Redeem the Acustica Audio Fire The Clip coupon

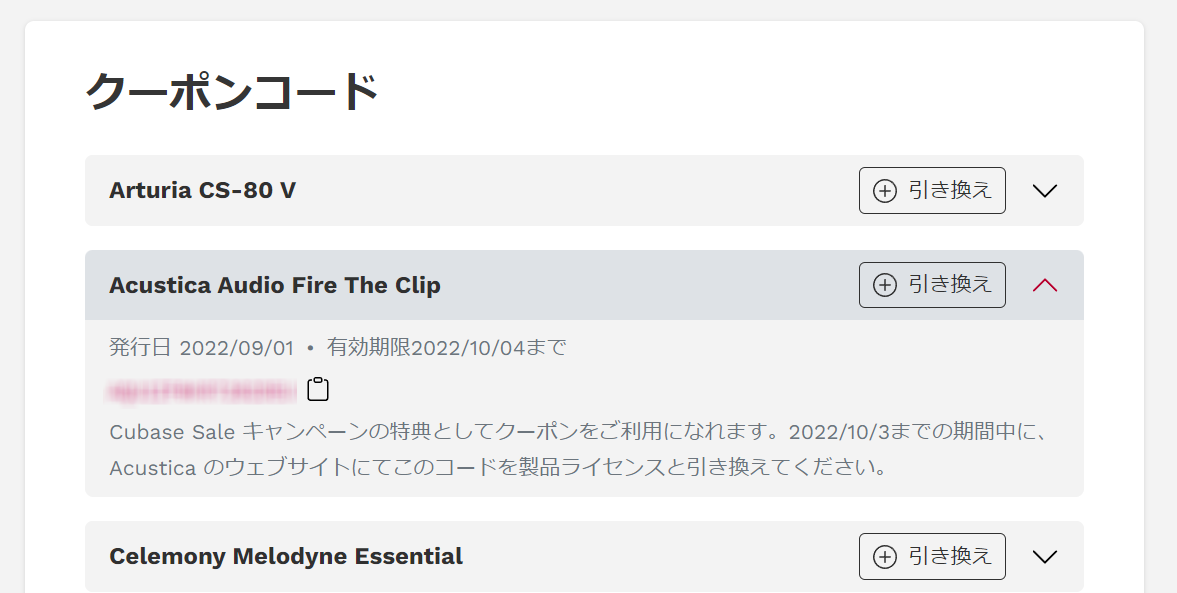(932, 285)
